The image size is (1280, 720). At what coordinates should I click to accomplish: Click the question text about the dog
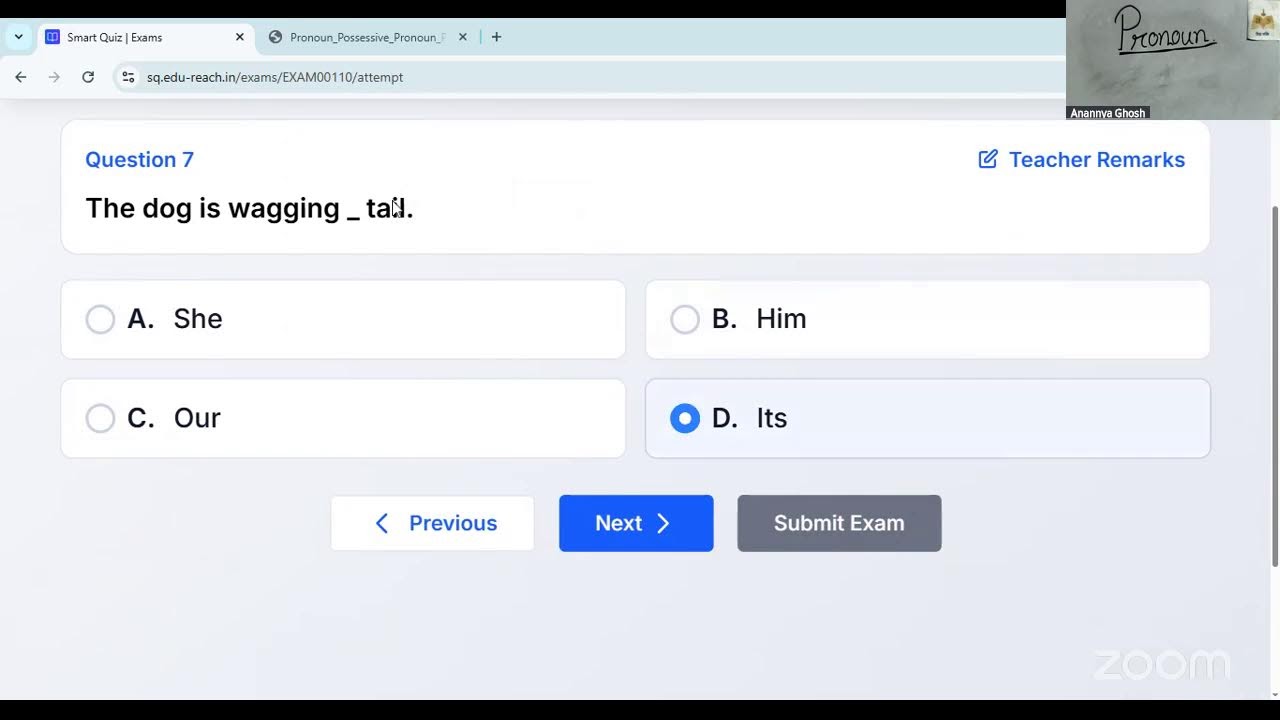pyautogui.click(x=249, y=208)
